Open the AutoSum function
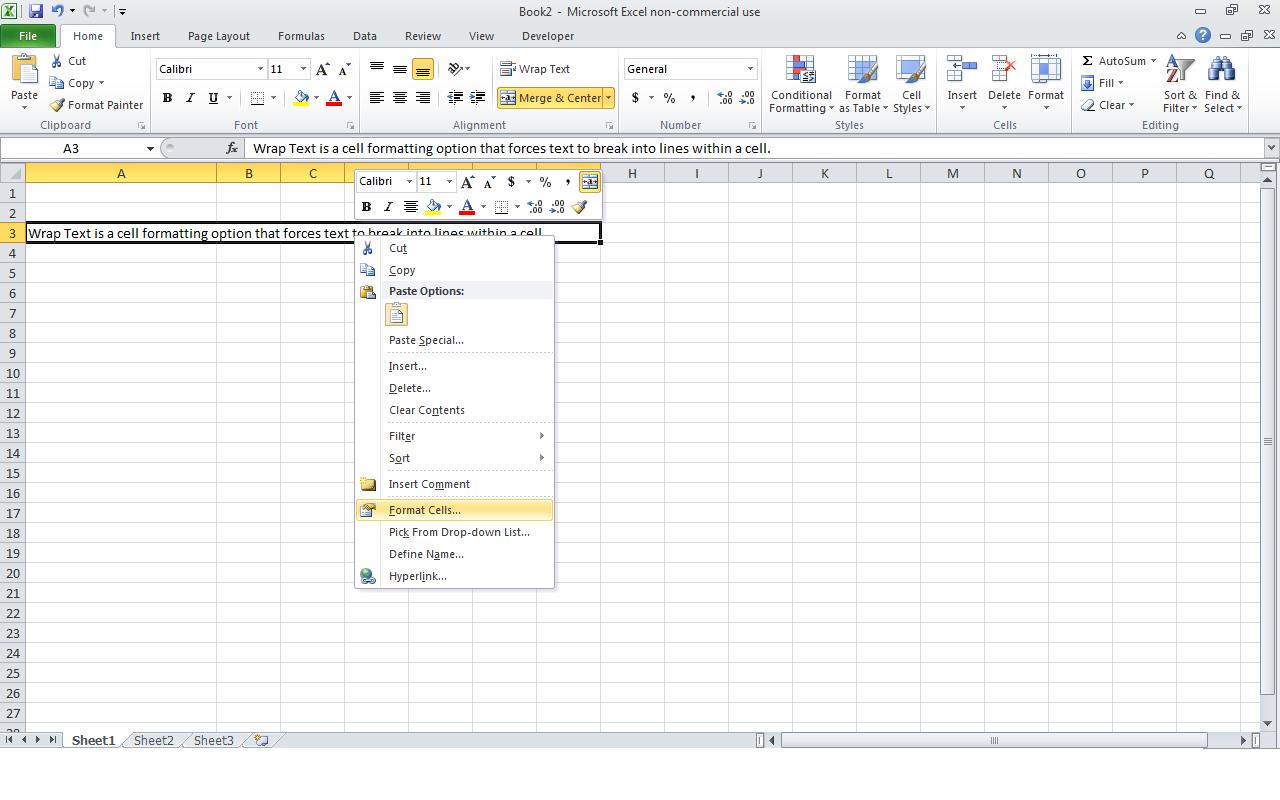Viewport: 1280px width, 800px height. pyautogui.click(x=1113, y=61)
